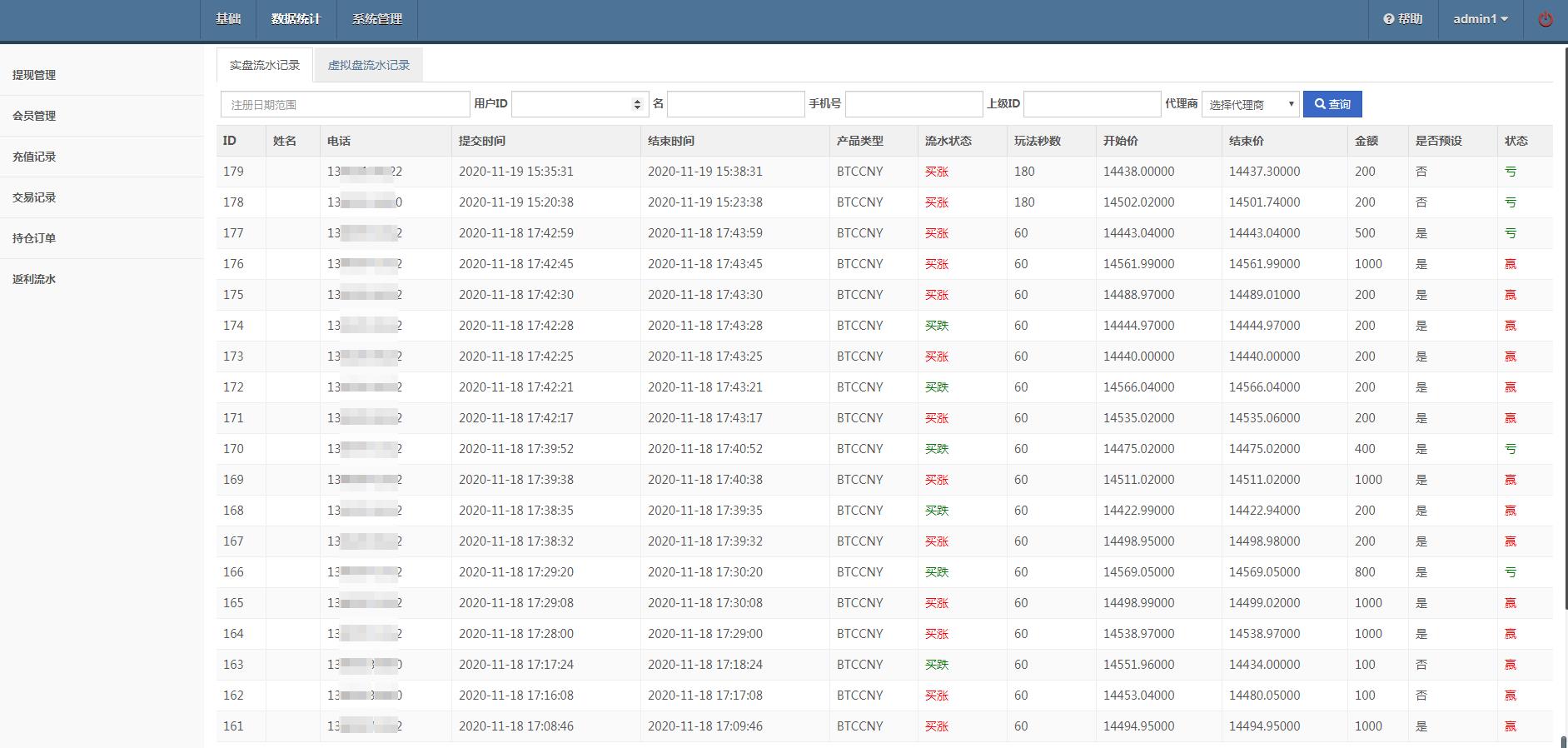Viewport: 1568px width, 748px height.
Task: Click 否 preset value in row 162
Action: (x=1421, y=696)
